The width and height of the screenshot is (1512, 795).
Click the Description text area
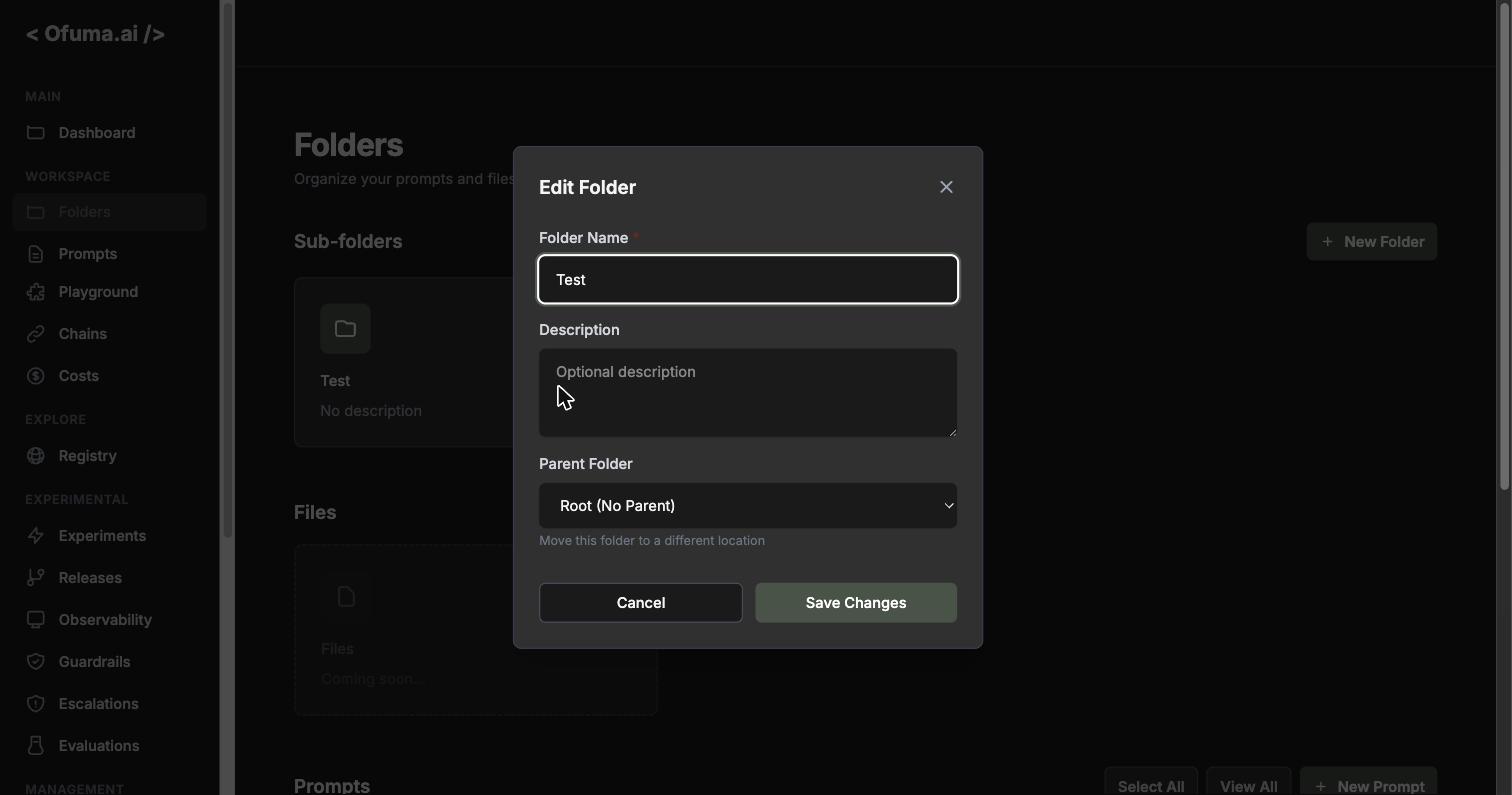tap(748, 393)
